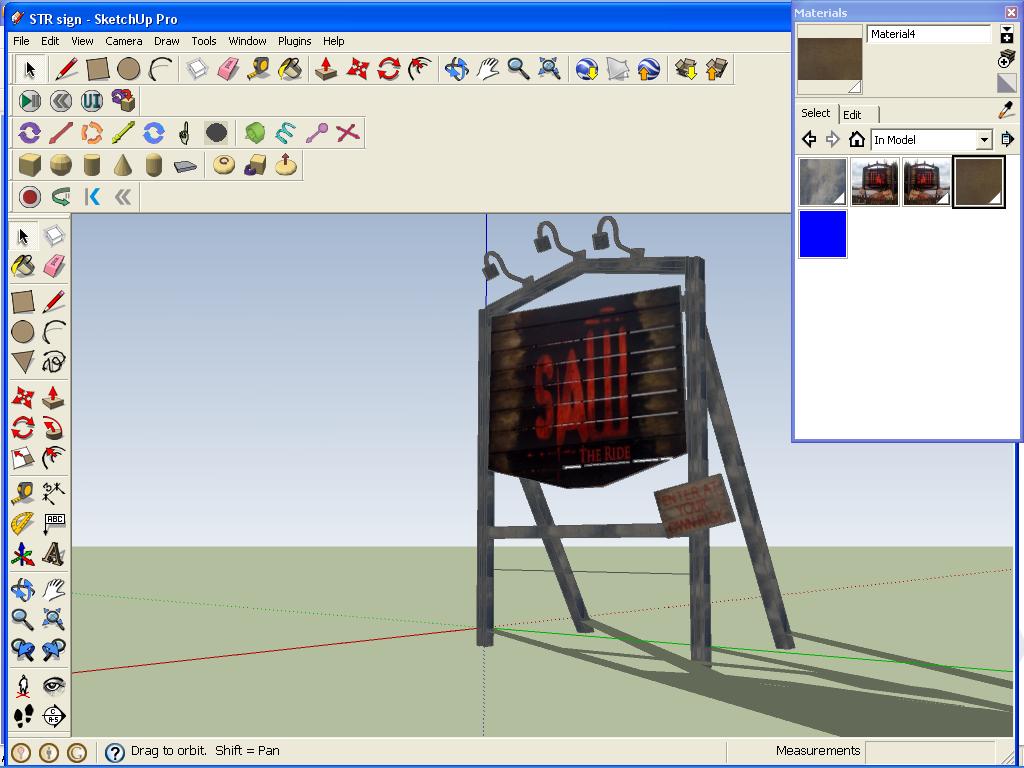Select the Tape Measure tool in top toolbar
Image resolution: width=1024 pixels, height=768 pixels.
[259, 69]
